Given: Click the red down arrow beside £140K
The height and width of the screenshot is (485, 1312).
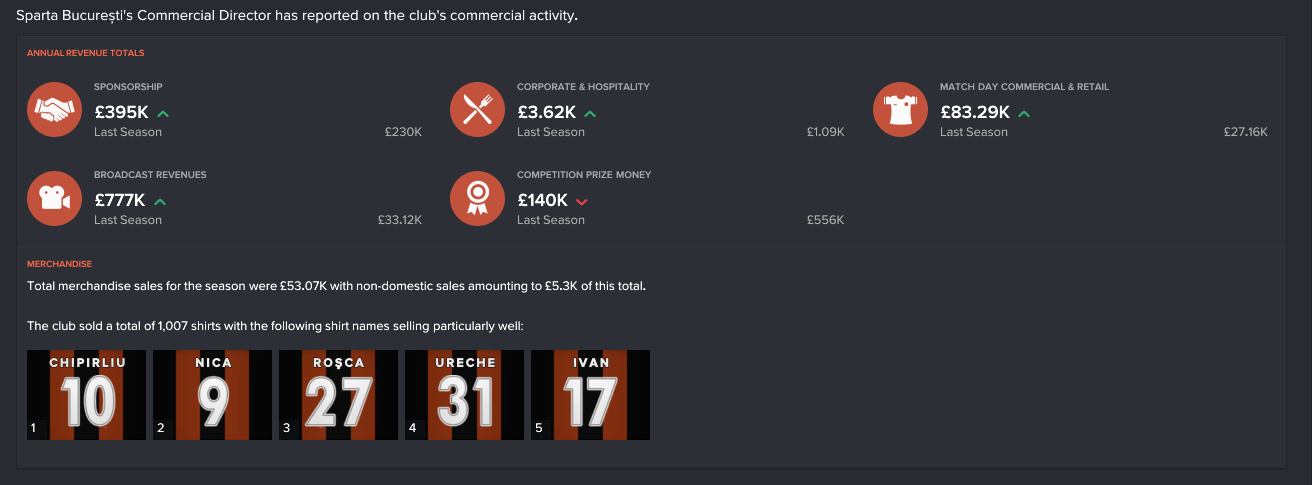Looking at the screenshot, I should [x=582, y=202].
